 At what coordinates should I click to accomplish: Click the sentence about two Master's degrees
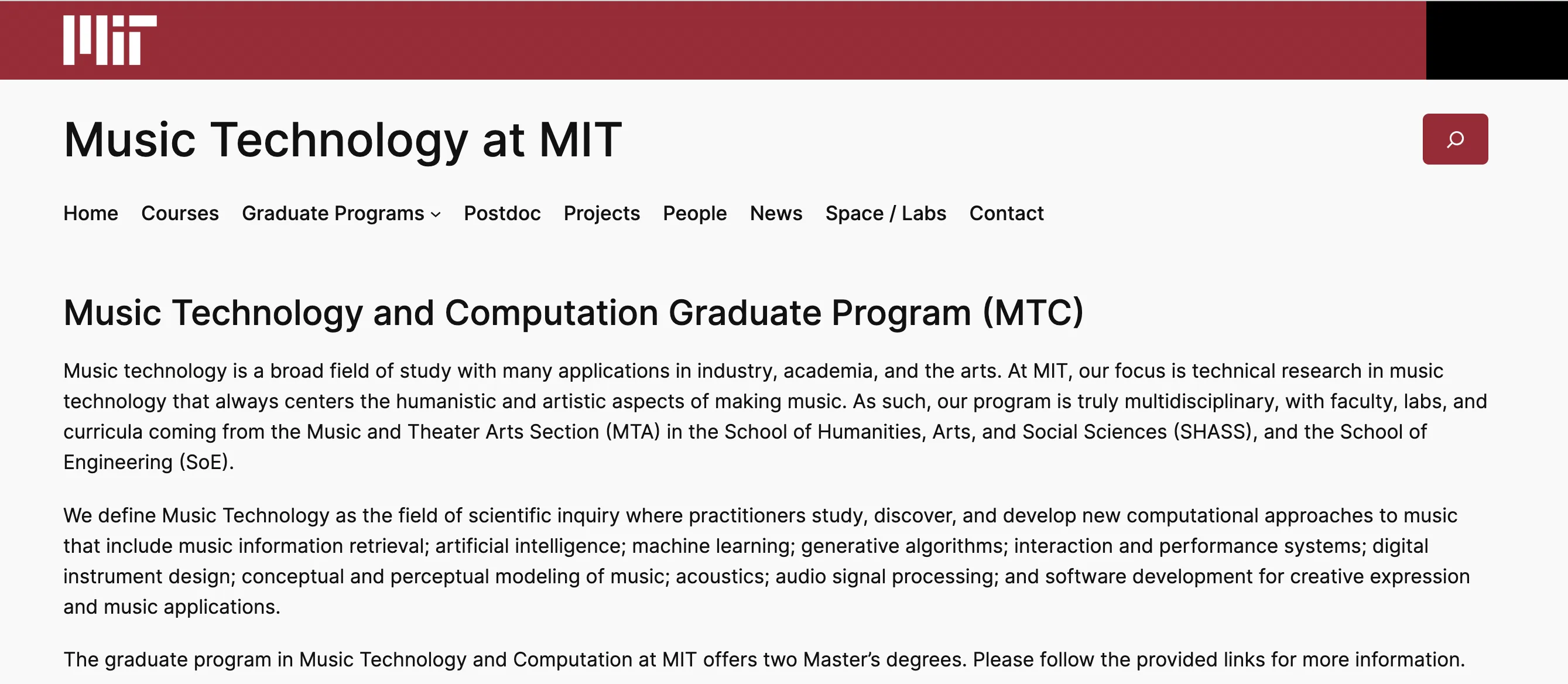[x=764, y=659]
